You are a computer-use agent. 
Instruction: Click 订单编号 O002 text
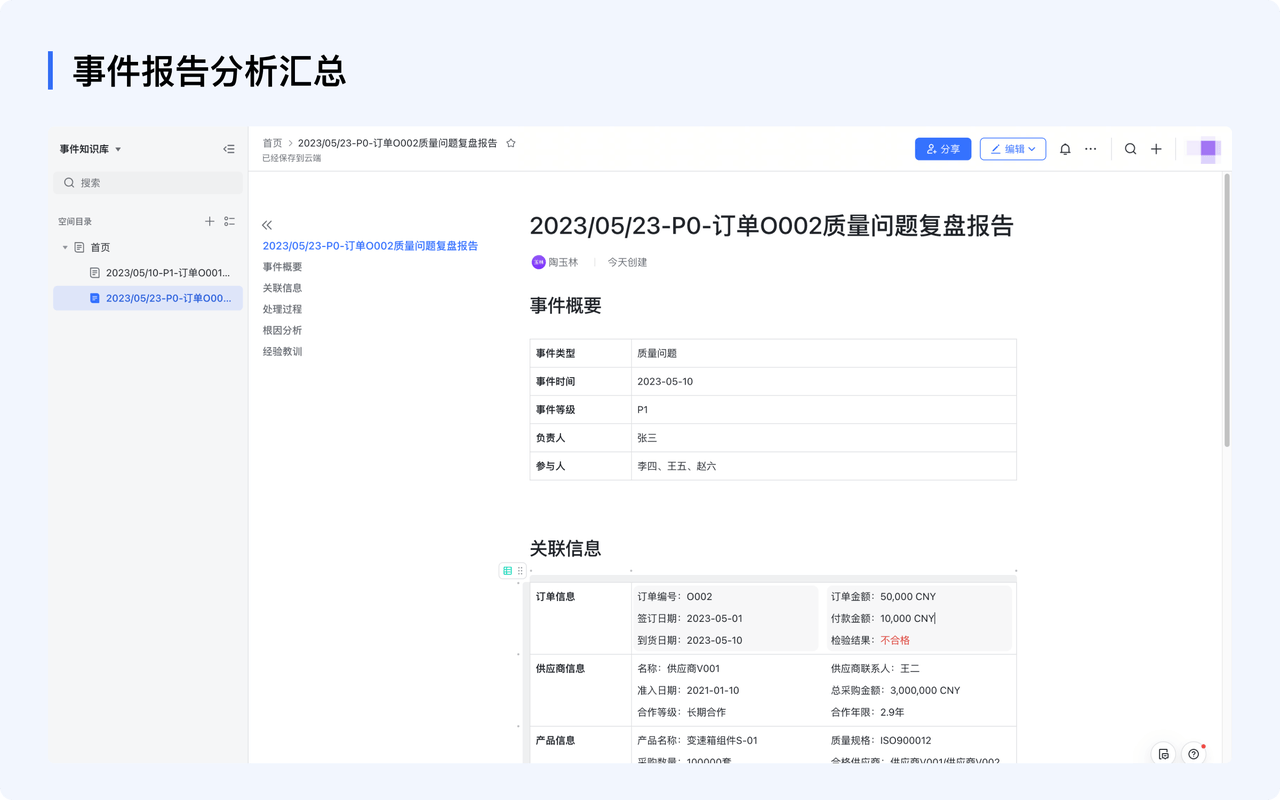[x=675, y=596]
